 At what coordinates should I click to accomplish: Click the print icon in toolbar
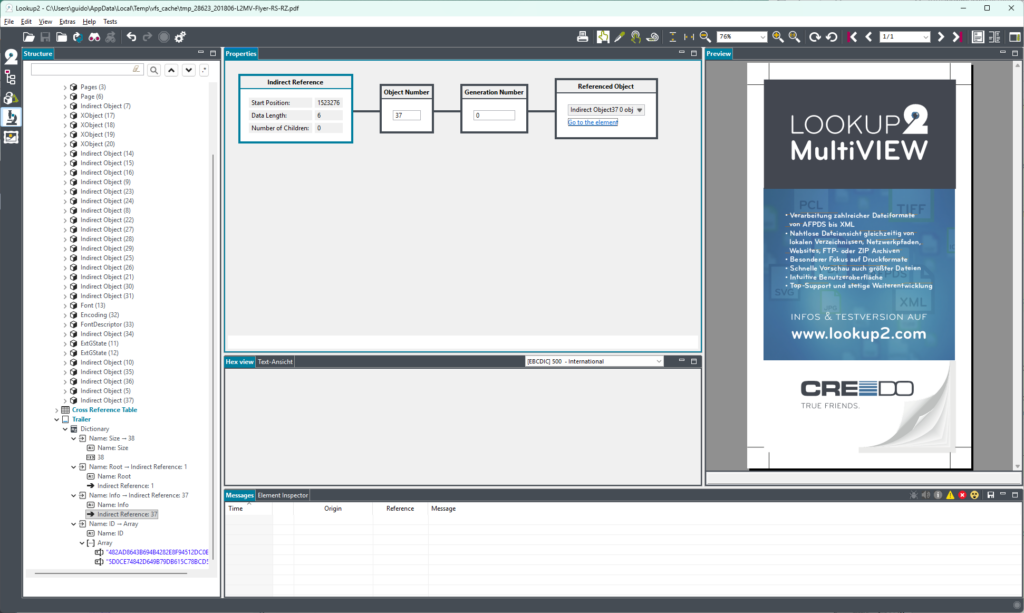pyautogui.click(x=583, y=37)
